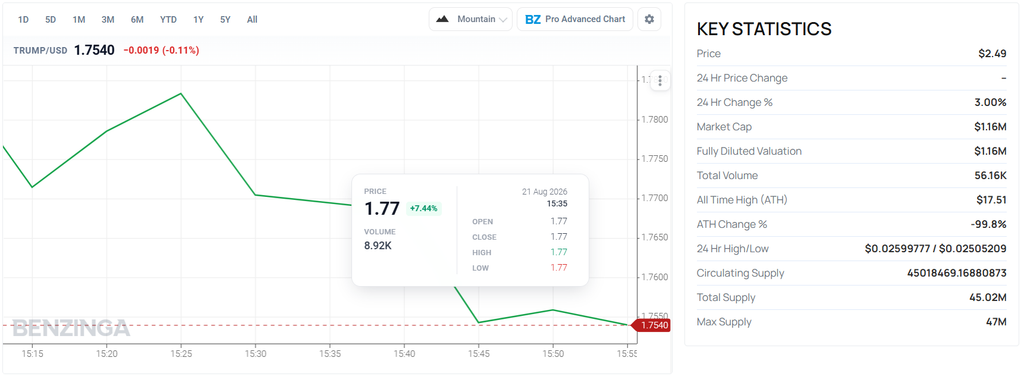Screen dimensions: 1024x376
Task: Click the BZ logo in Pro Advanced Chart
Action: (x=533, y=20)
